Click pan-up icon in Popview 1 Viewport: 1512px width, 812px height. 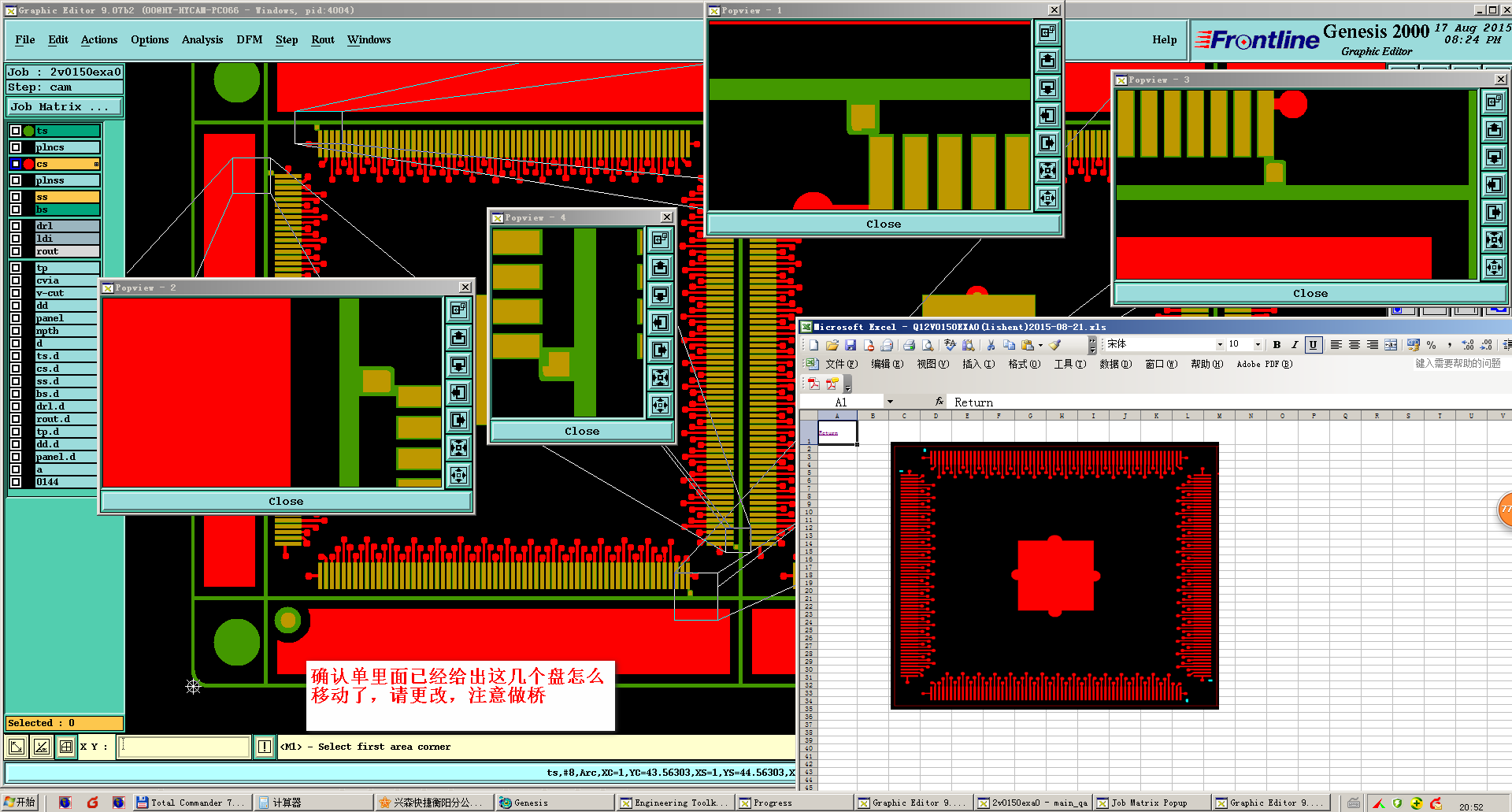[1047, 60]
